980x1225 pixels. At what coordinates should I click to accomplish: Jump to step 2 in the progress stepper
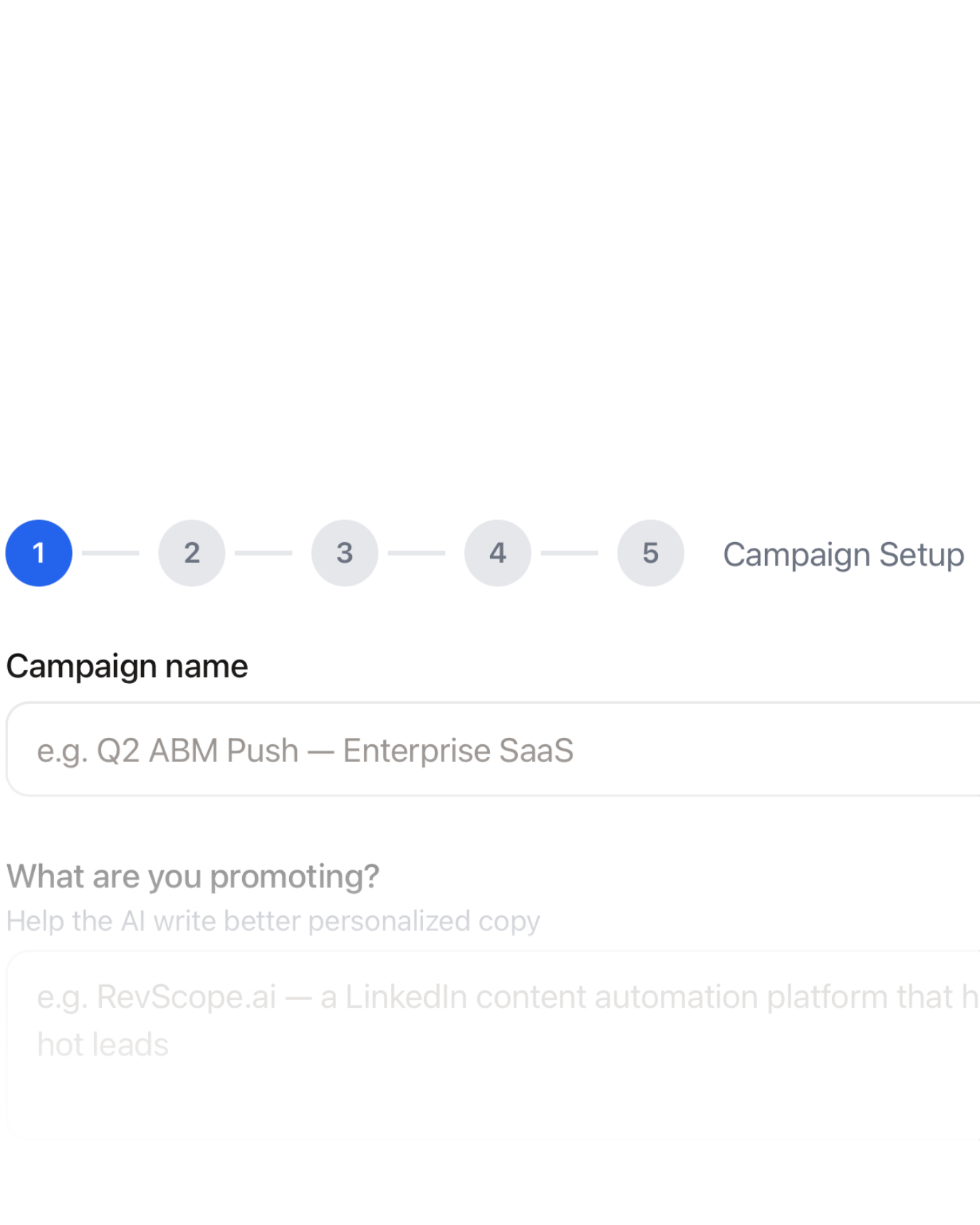tap(192, 553)
